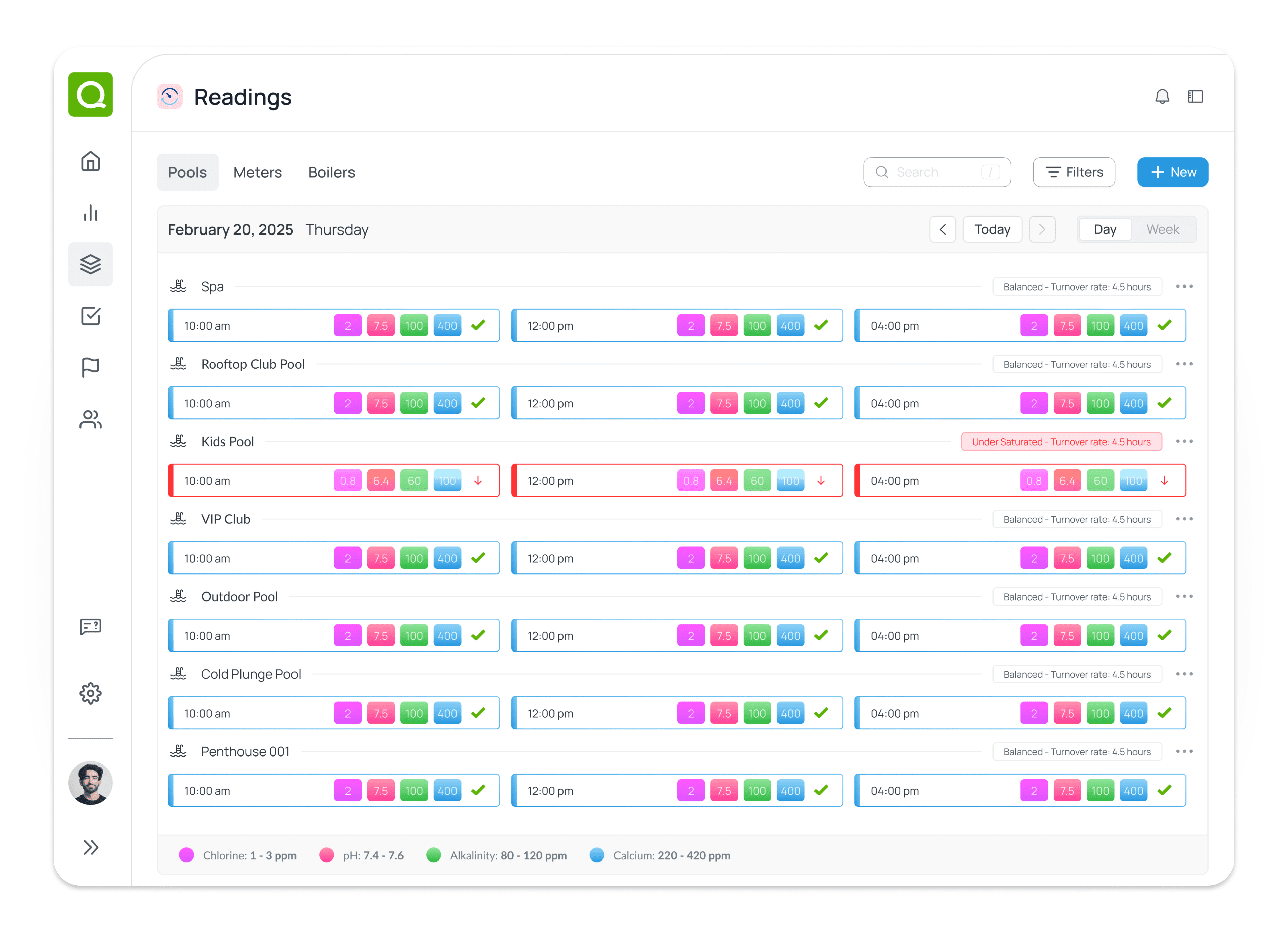Screen dimensions: 1288x938
Task: Click the Chlorine magenta legend swatch
Action: (186, 855)
